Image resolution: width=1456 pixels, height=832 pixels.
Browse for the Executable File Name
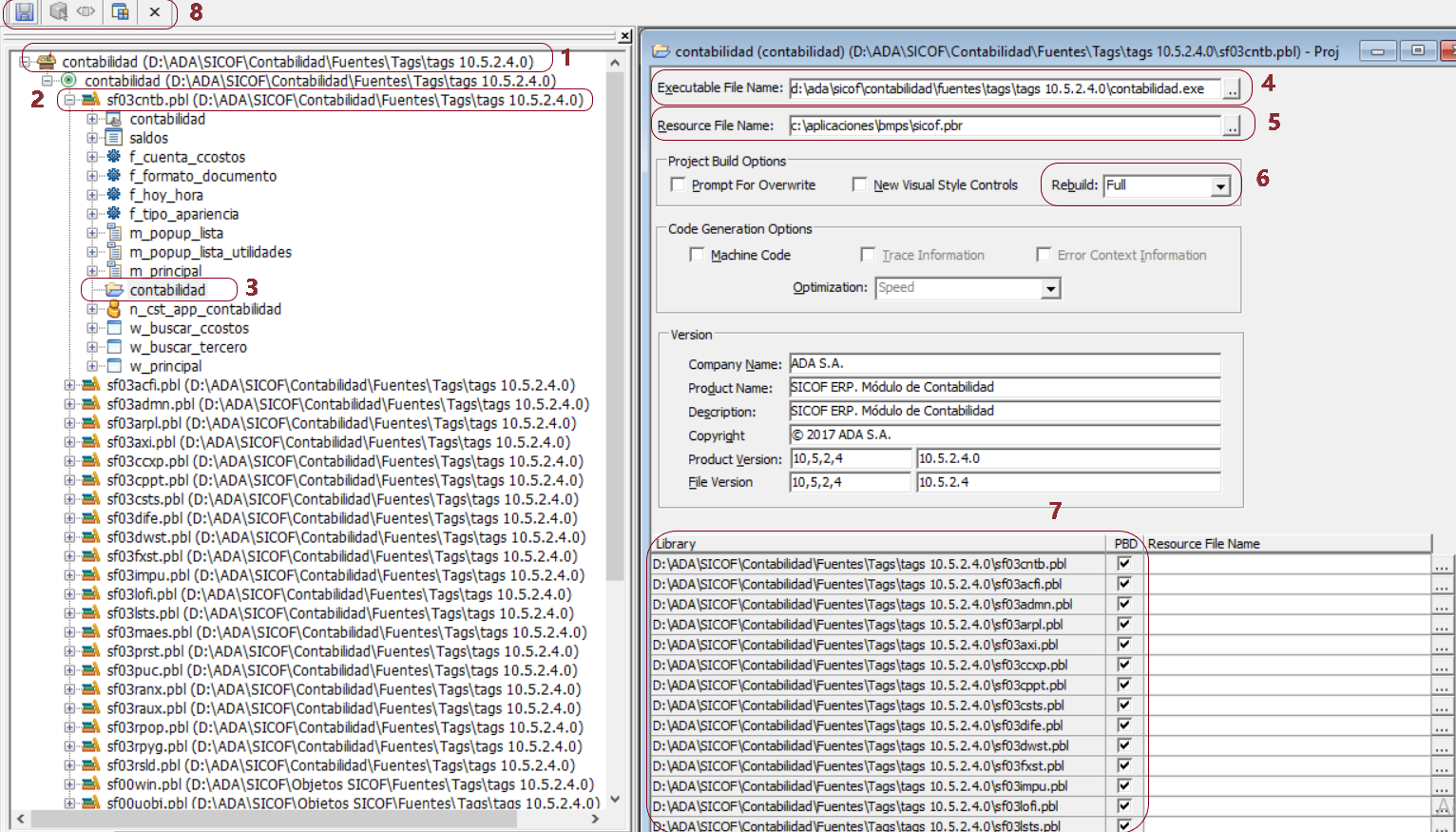coord(1232,89)
